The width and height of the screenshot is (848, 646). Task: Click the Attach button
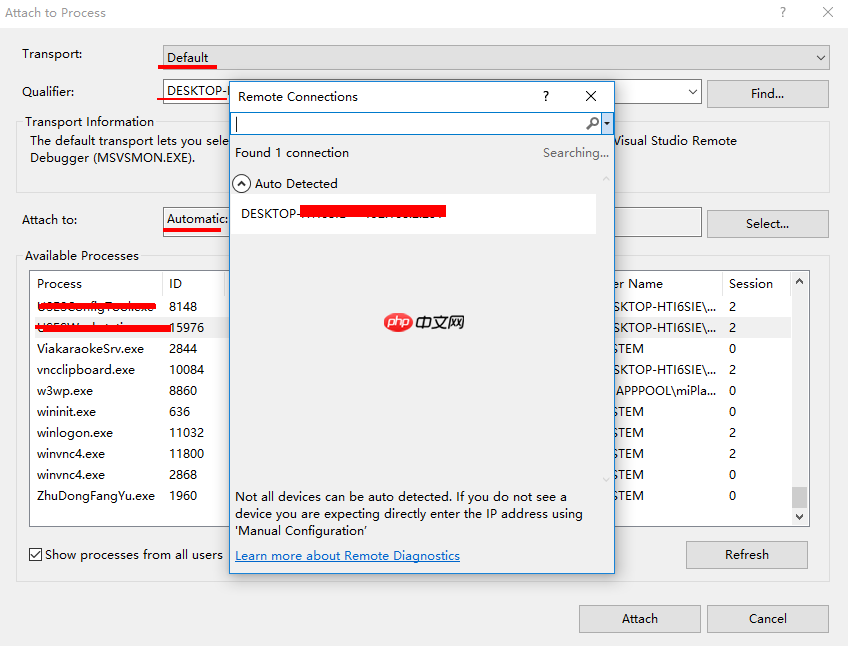pyautogui.click(x=639, y=618)
